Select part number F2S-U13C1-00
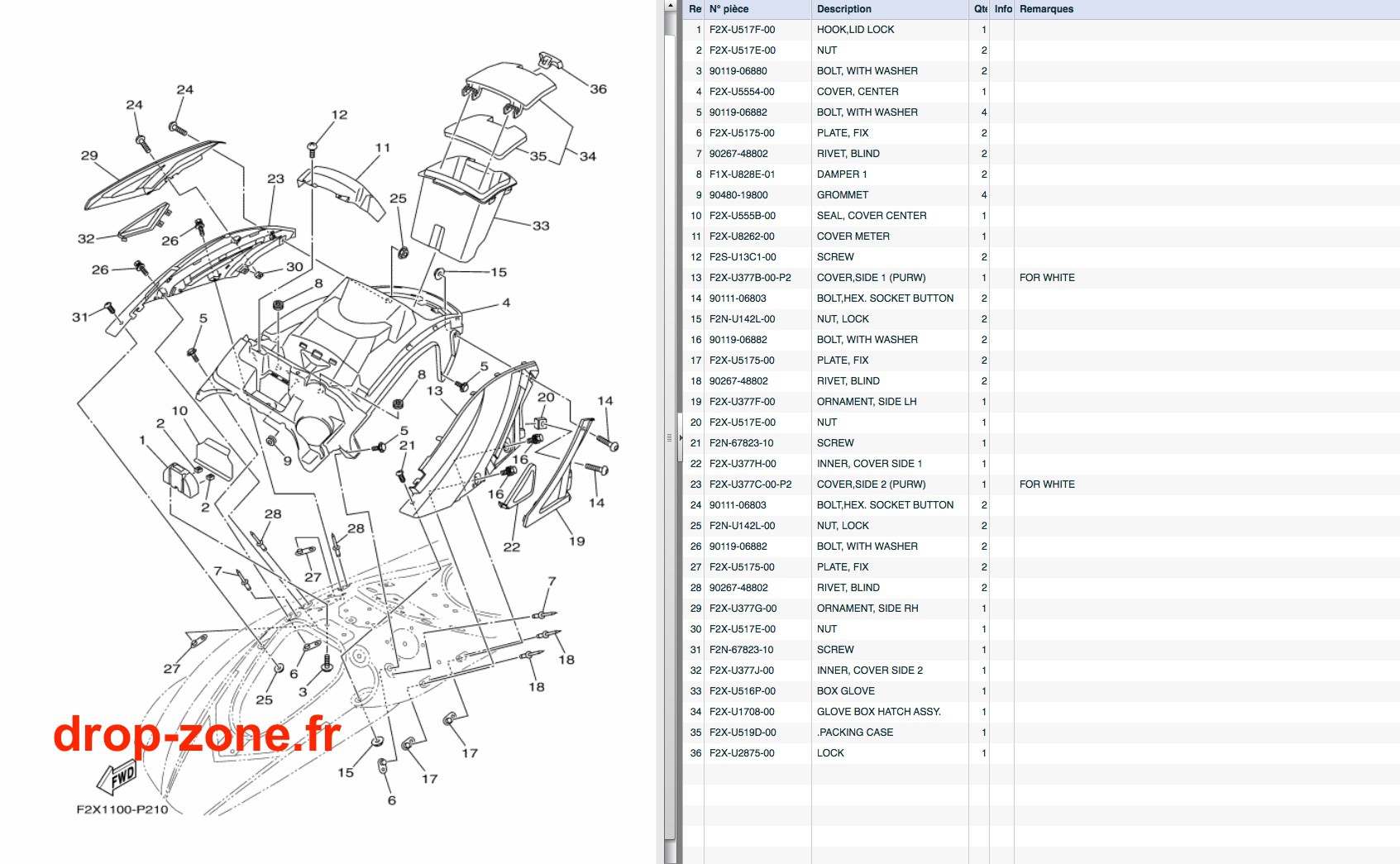1400x864 pixels. point(743,257)
